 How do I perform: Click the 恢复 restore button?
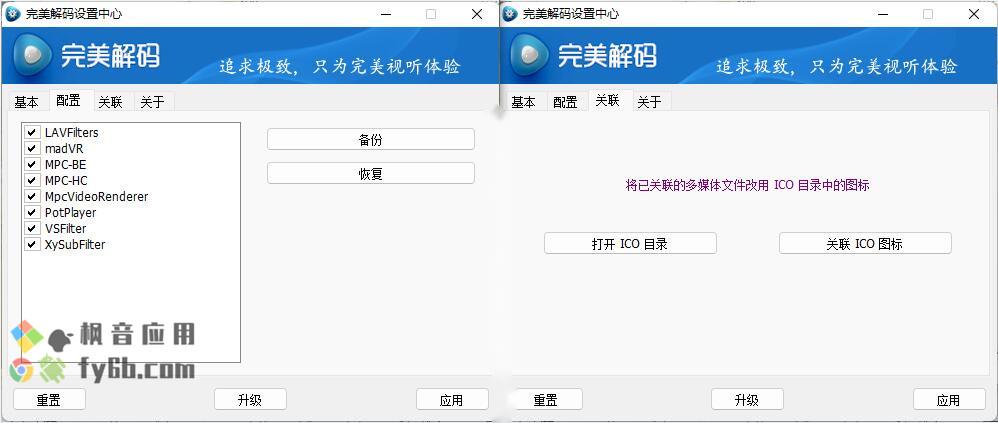click(x=370, y=173)
